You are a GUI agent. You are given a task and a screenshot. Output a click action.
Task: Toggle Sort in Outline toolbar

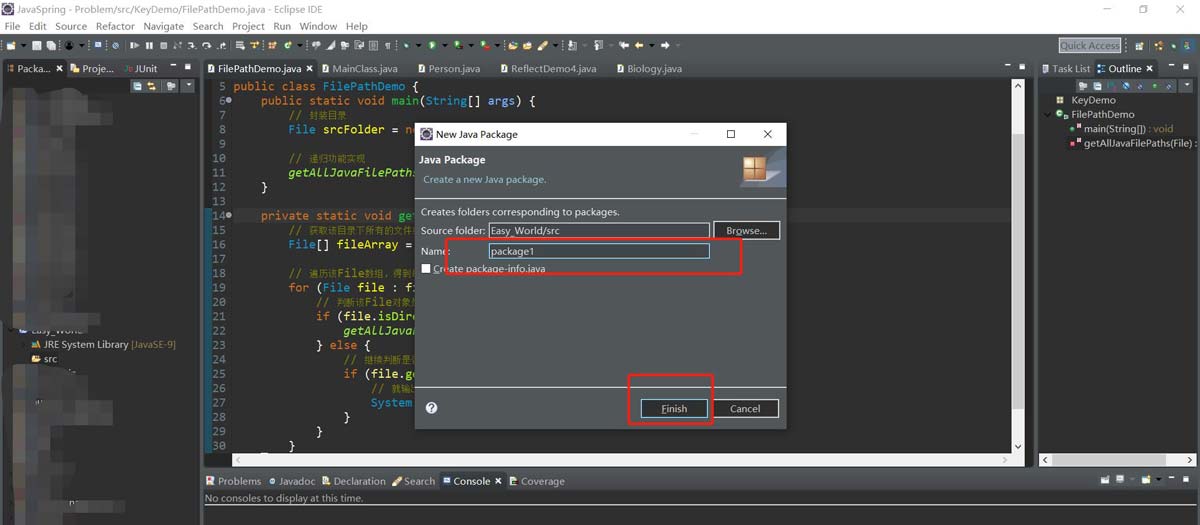[x=1112, y=86]
